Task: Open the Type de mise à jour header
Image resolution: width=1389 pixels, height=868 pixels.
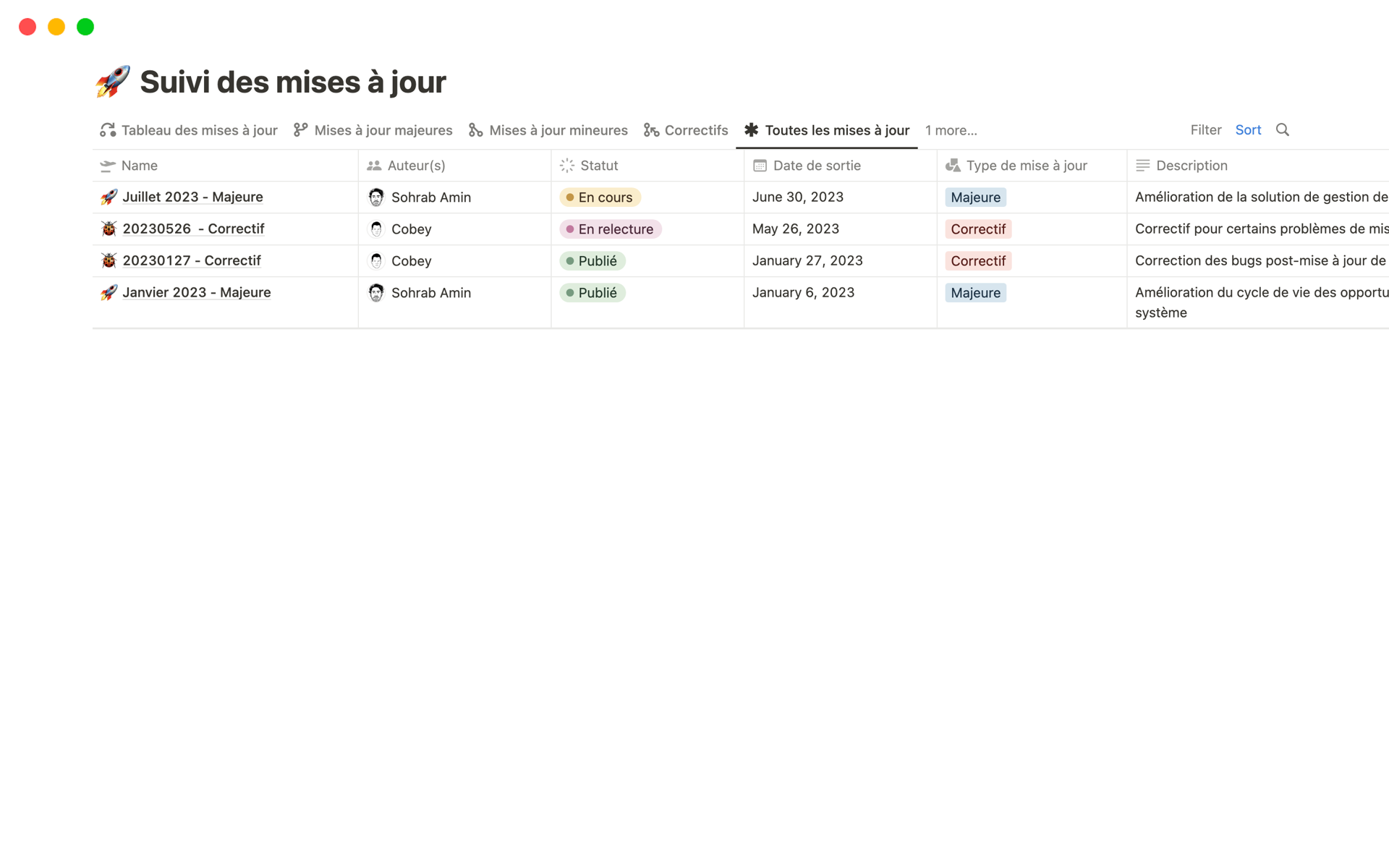Action: (1026, 166)
